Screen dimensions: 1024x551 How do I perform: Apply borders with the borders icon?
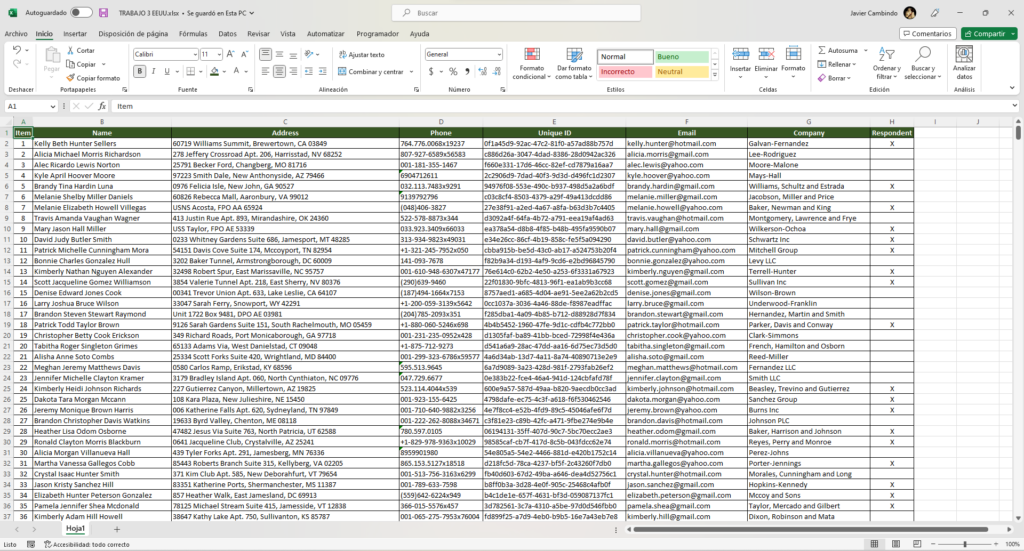tap(190, 71)
